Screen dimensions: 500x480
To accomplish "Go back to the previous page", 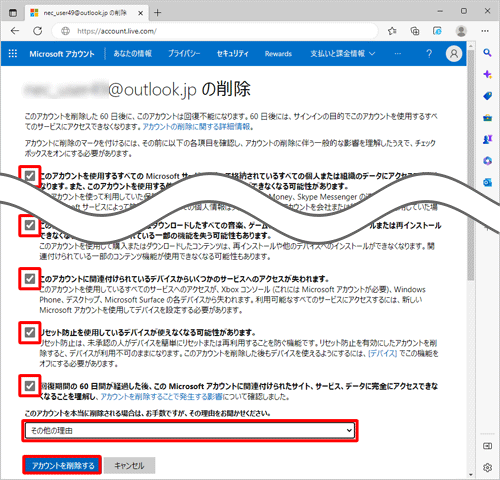I will coord(15,31).
